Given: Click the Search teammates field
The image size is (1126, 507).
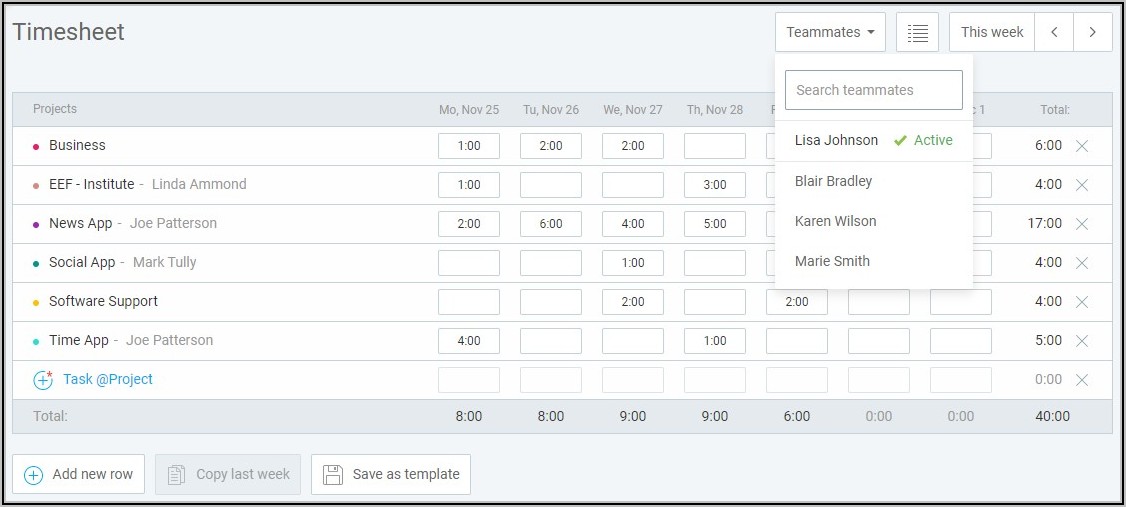Looking at the screenshot, I should coord(873,90).
